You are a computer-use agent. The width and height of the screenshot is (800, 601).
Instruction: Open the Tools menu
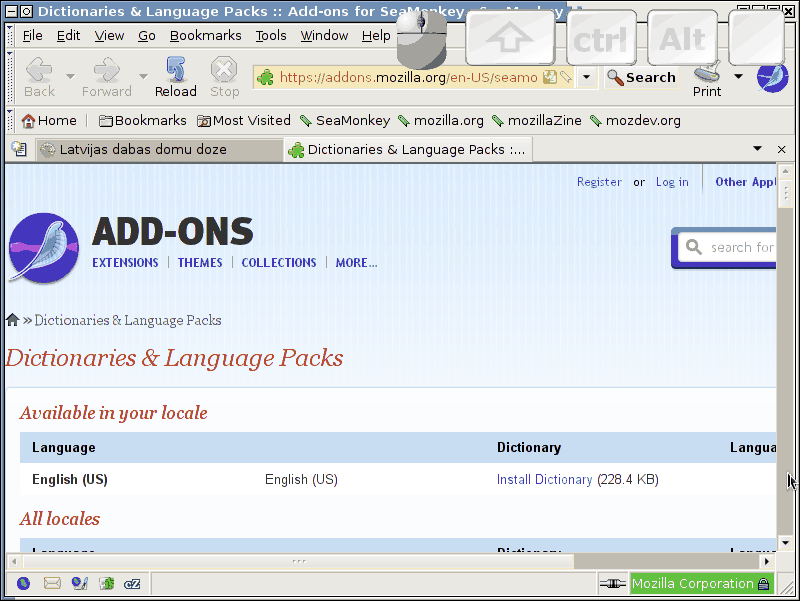tap(271, 35)
